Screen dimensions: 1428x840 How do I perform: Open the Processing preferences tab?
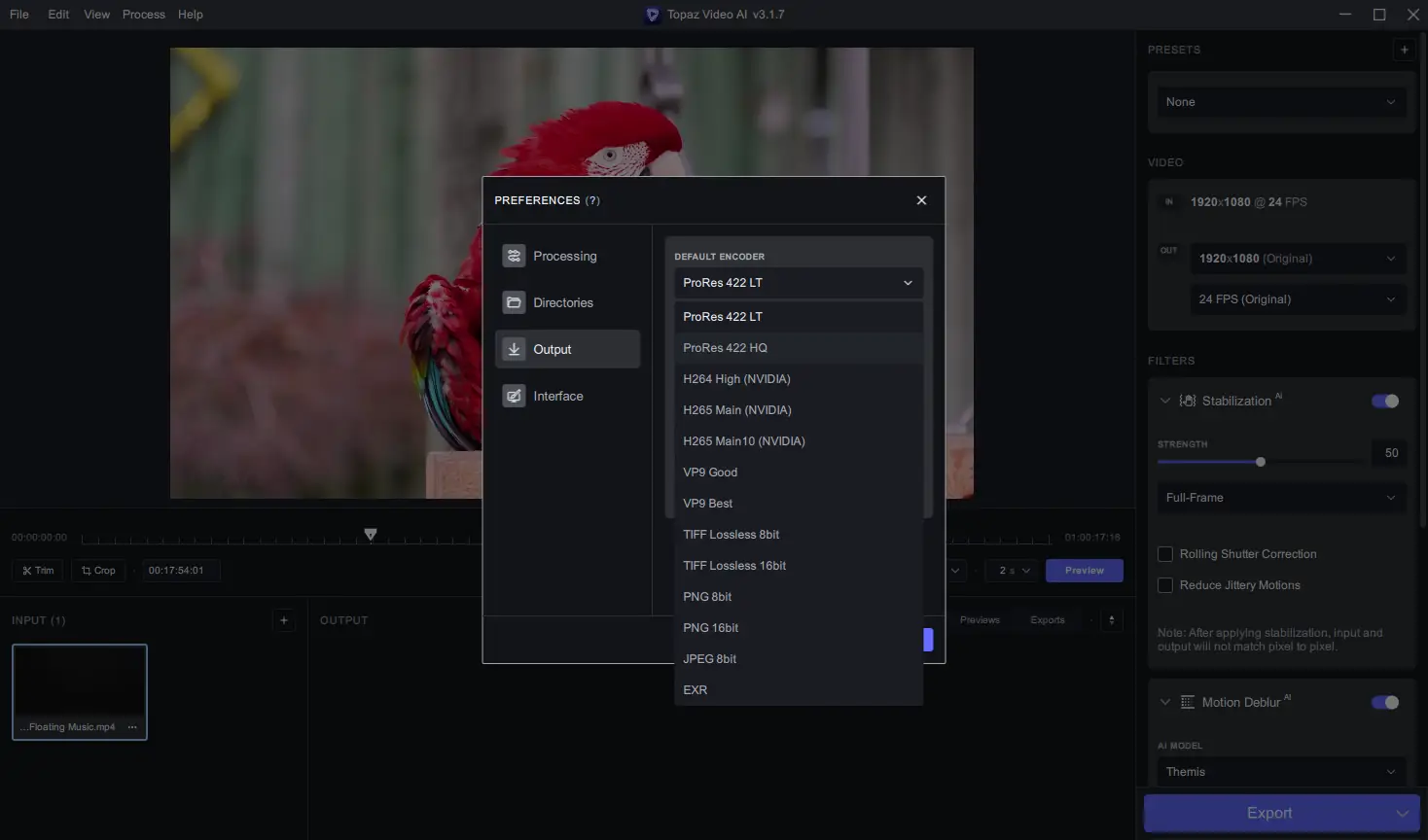[567, 256]
